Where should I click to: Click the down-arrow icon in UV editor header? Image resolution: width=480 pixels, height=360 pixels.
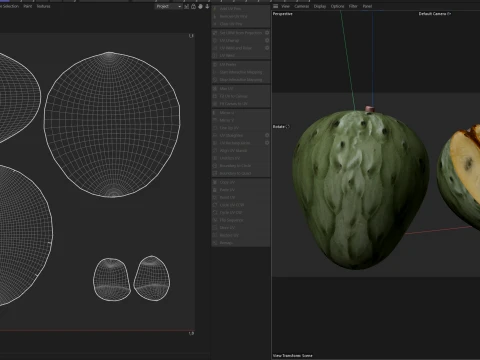207,6
